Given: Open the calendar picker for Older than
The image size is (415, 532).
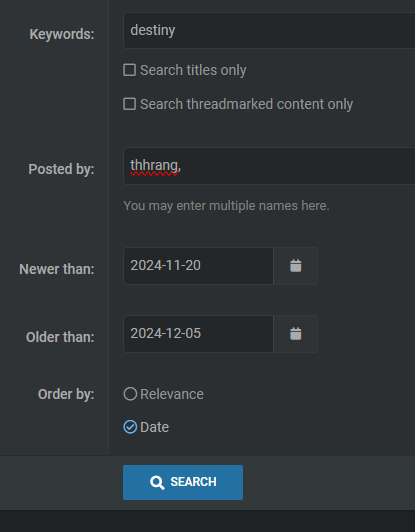Looking at the screenshot, I should (x=296, y=334).
